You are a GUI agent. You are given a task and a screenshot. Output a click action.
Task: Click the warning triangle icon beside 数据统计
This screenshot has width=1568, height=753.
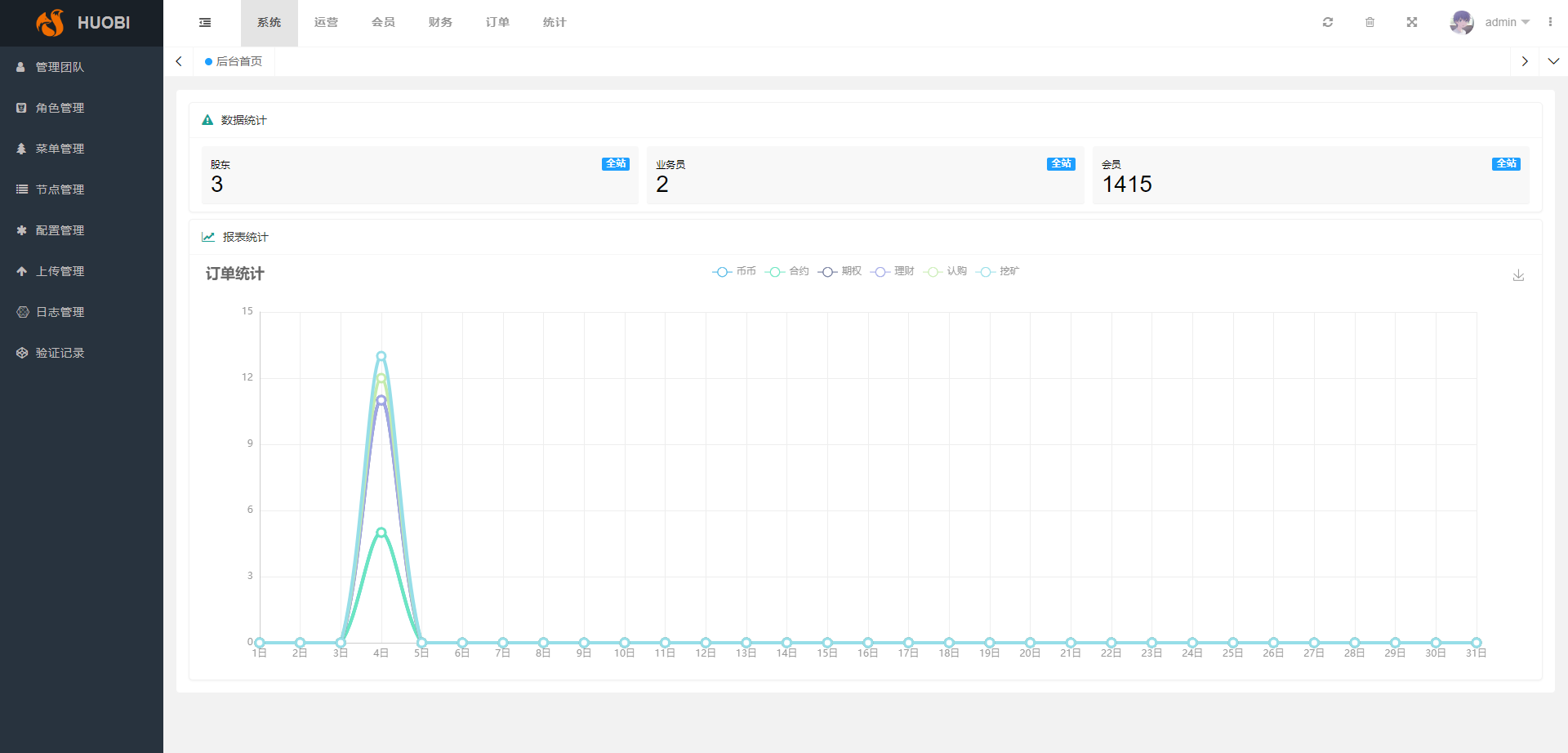[207, 120]
